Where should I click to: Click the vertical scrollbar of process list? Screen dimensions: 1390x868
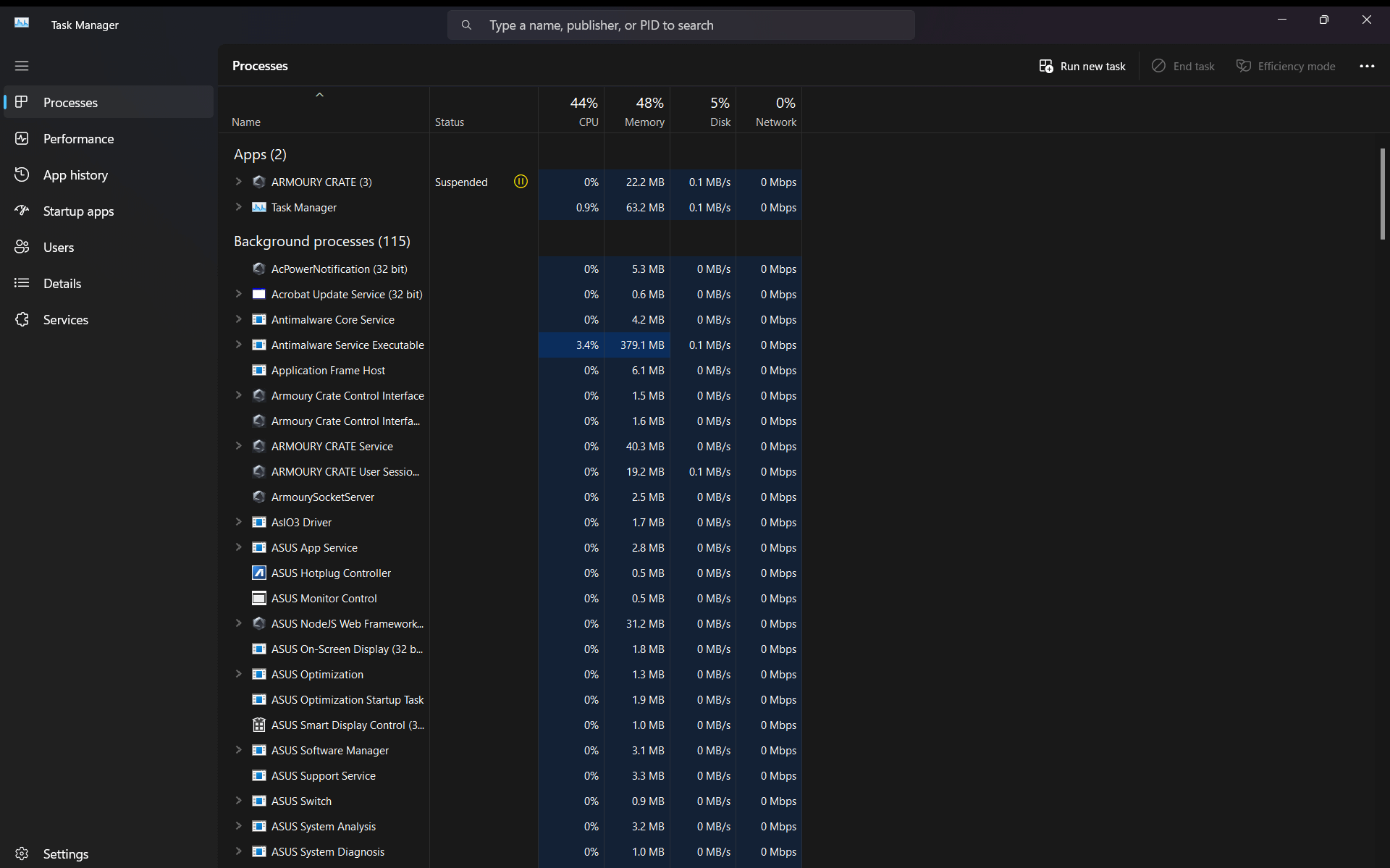tap(1382, 193)
